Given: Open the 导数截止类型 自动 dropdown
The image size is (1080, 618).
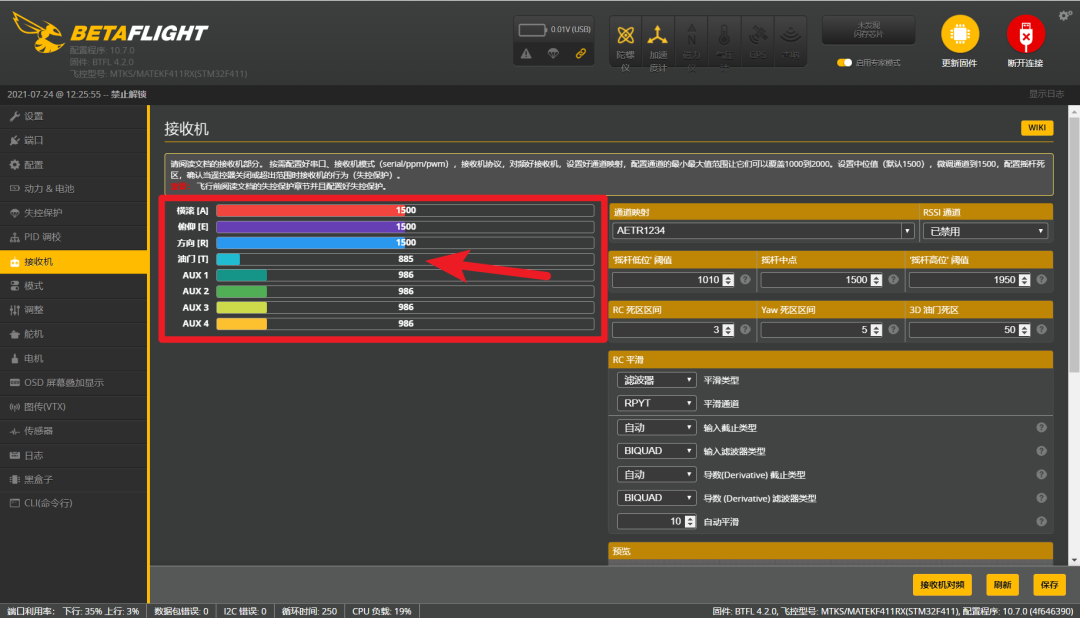Looking at the screenshot, I should [x=656, y=475].
